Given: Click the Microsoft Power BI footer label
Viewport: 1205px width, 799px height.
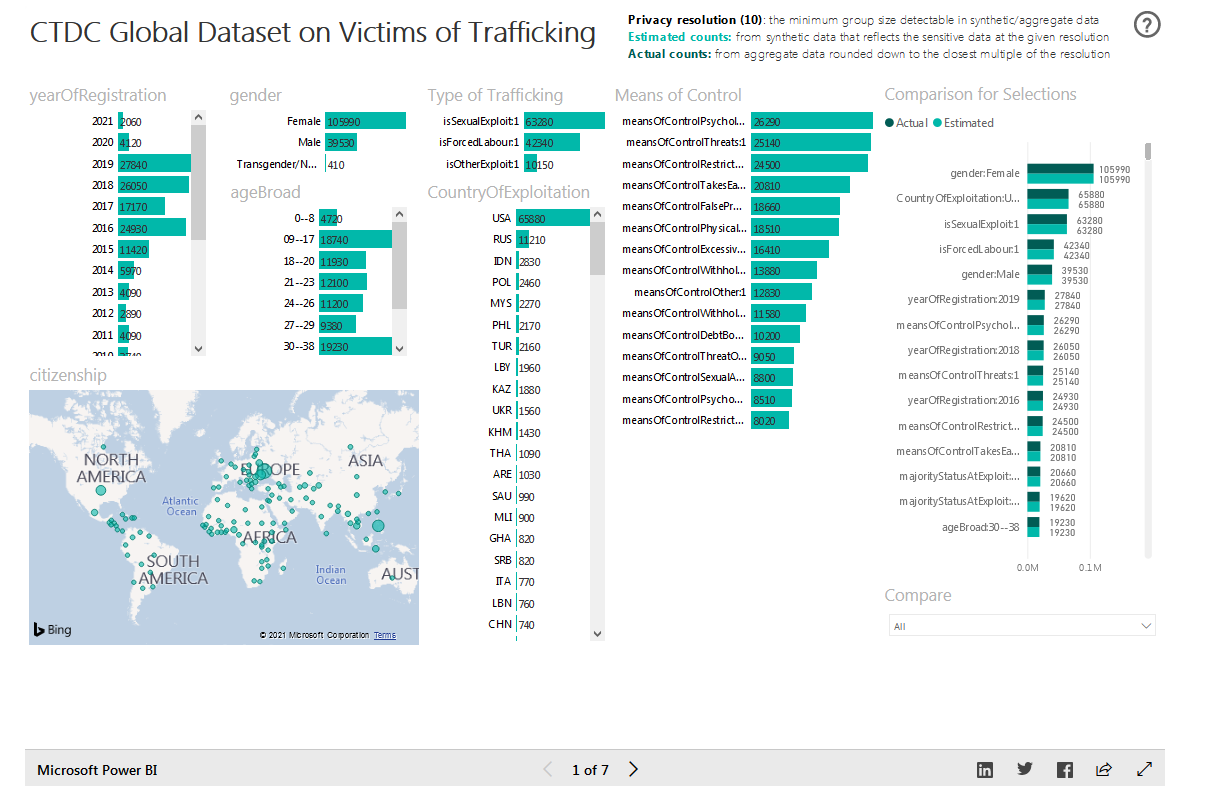Looking at the screenshot, I should pos(97,770).
